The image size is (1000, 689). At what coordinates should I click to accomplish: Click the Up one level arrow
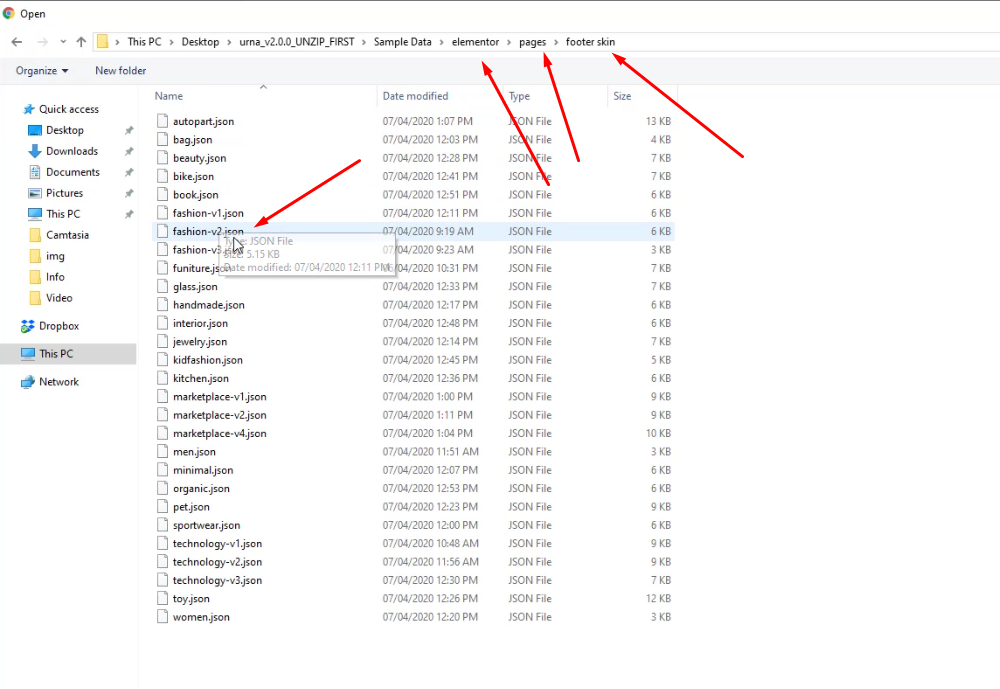click(x=81, y=42)
